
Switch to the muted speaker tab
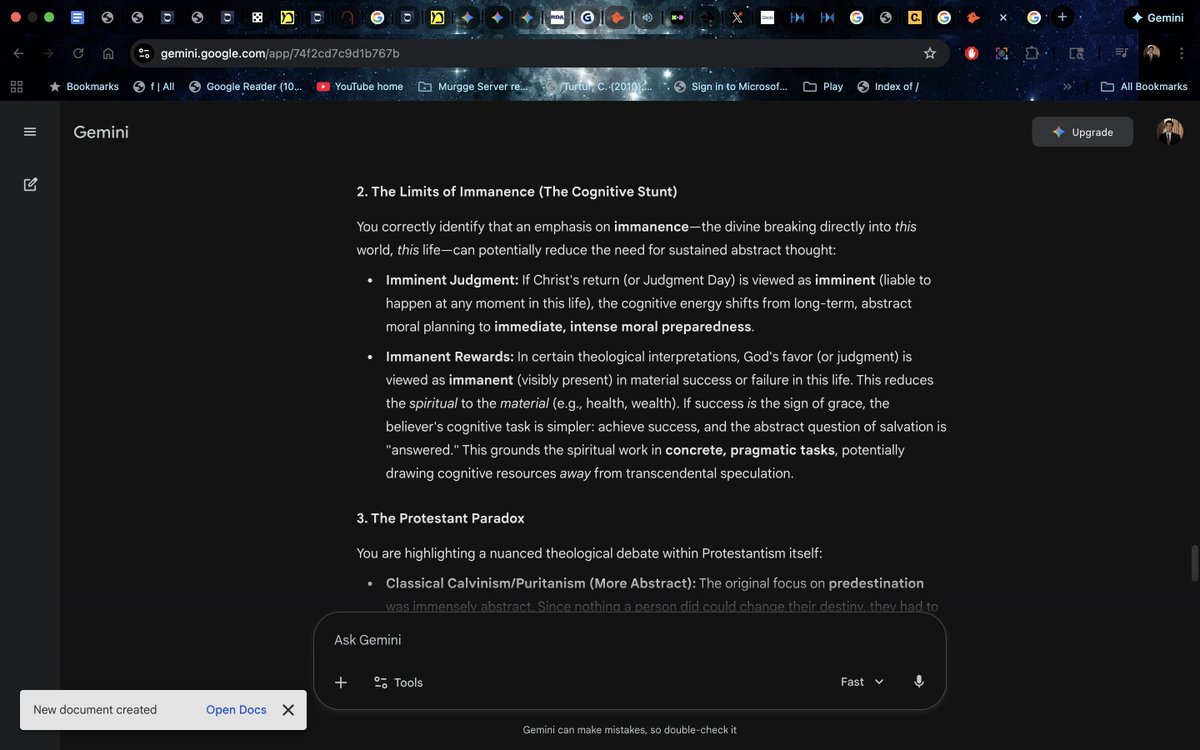pos(647,17)
